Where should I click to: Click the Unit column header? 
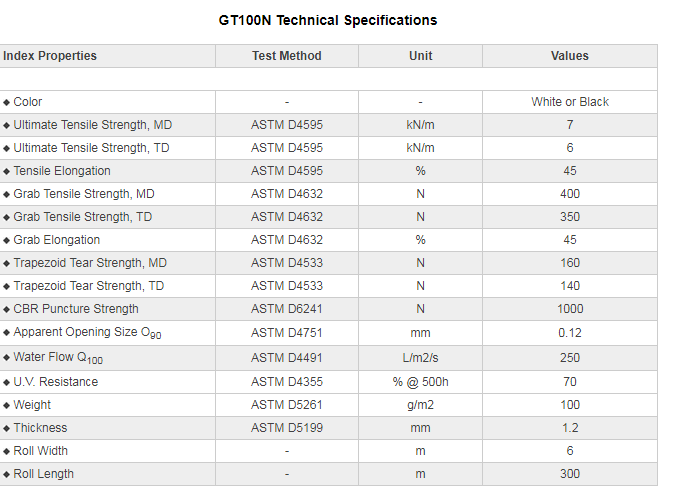coord(420,56)
